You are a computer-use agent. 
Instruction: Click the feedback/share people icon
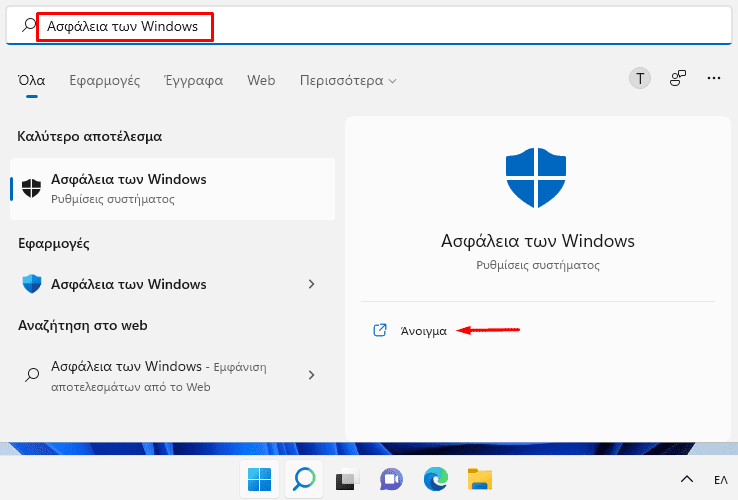coord(678,78)
